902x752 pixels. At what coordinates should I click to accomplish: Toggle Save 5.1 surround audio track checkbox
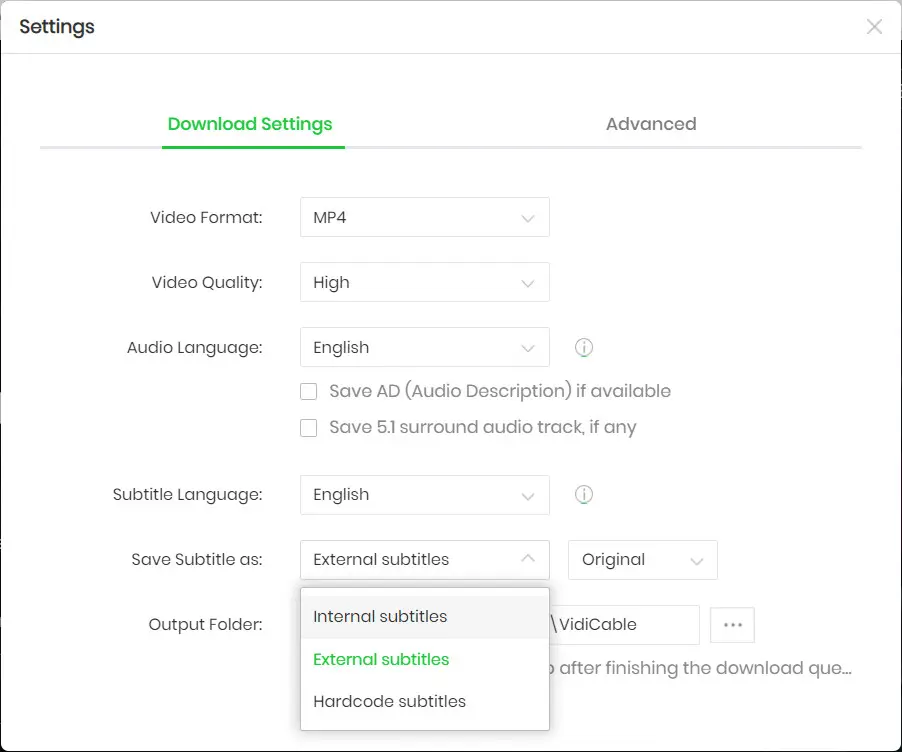[308, 427]
